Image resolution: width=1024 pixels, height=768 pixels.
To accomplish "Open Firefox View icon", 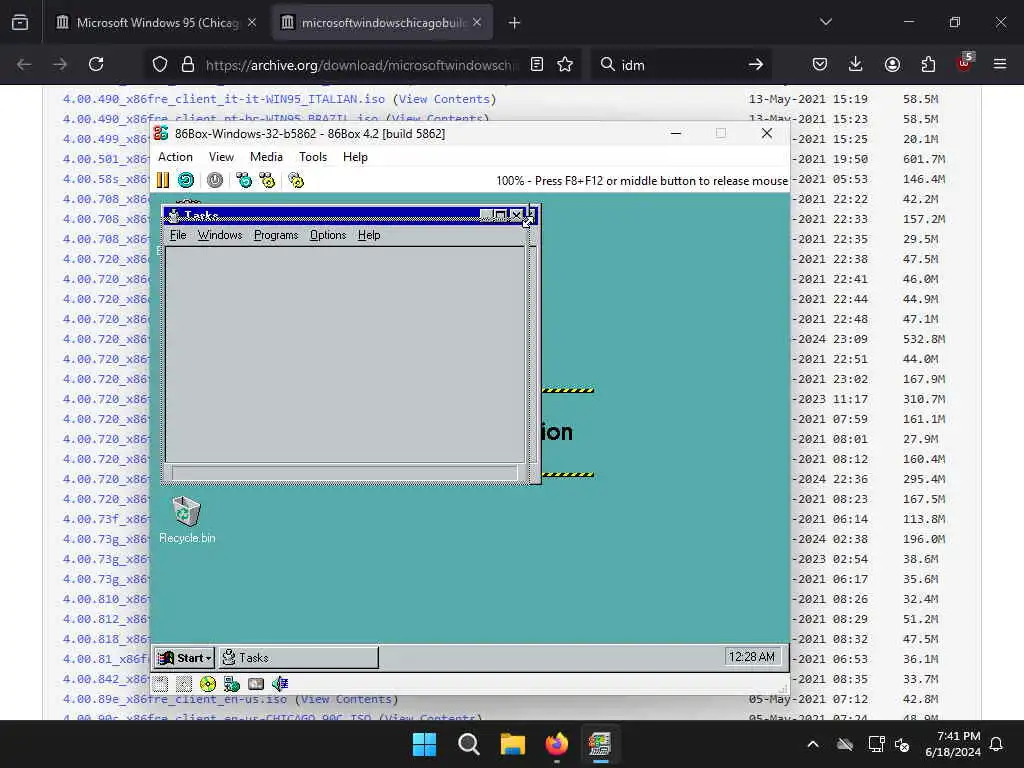I will (x=20, y=23).
